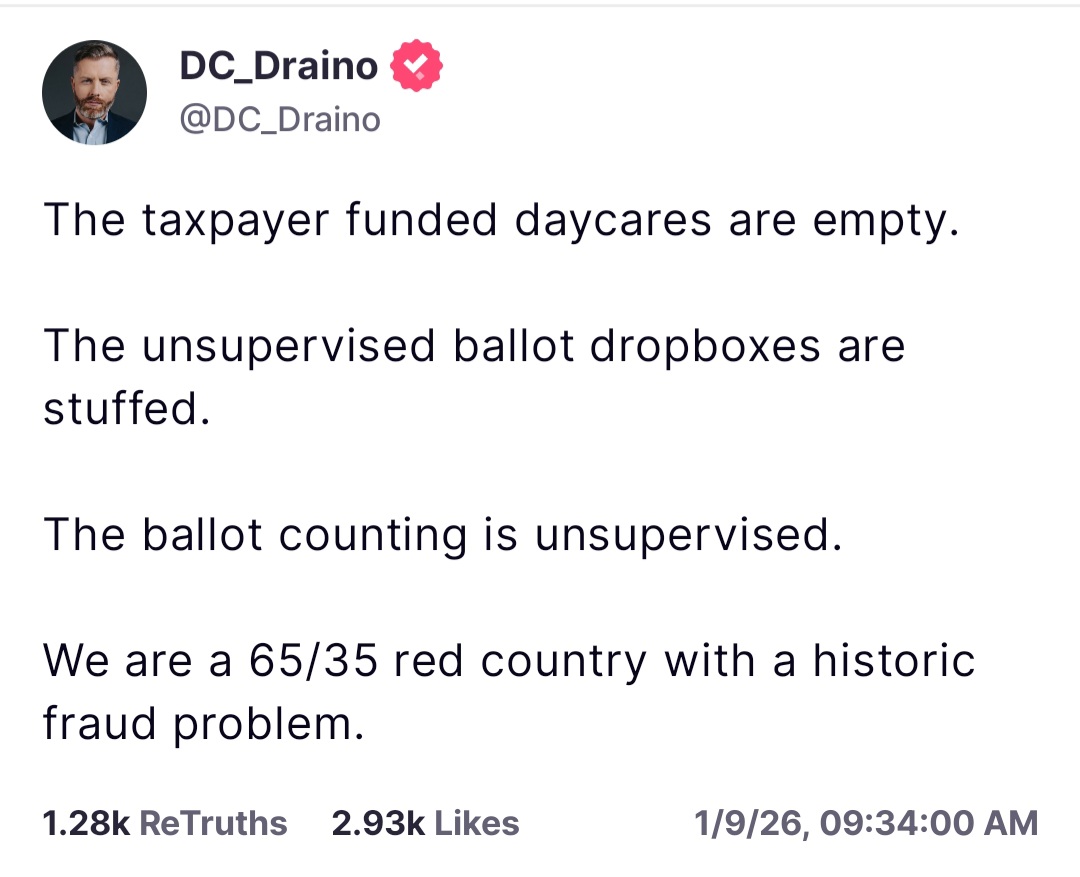This screenshot has width=1080, height=877.
Task: Click the word "unsupervised" in the second paragraph
Action: [289, 347]
